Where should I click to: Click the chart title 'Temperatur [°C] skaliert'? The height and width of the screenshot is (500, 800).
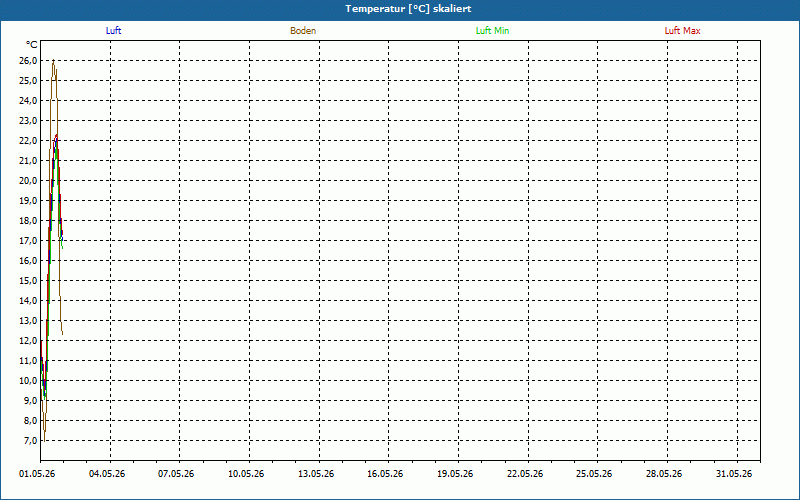pos(408,9)
